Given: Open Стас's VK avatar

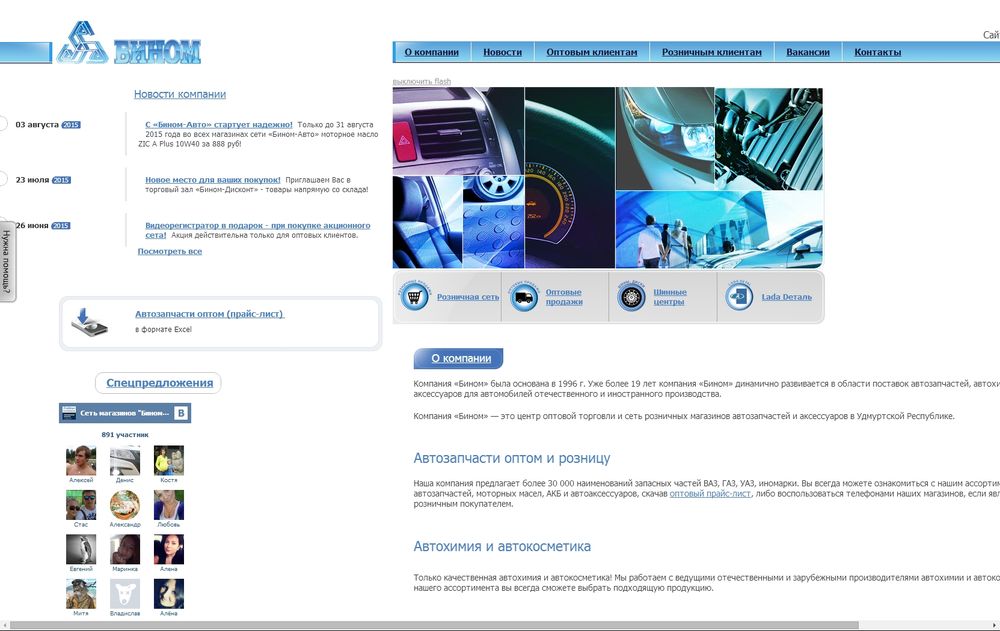Looking at the screenshot, I should click(x=81, y=505).
